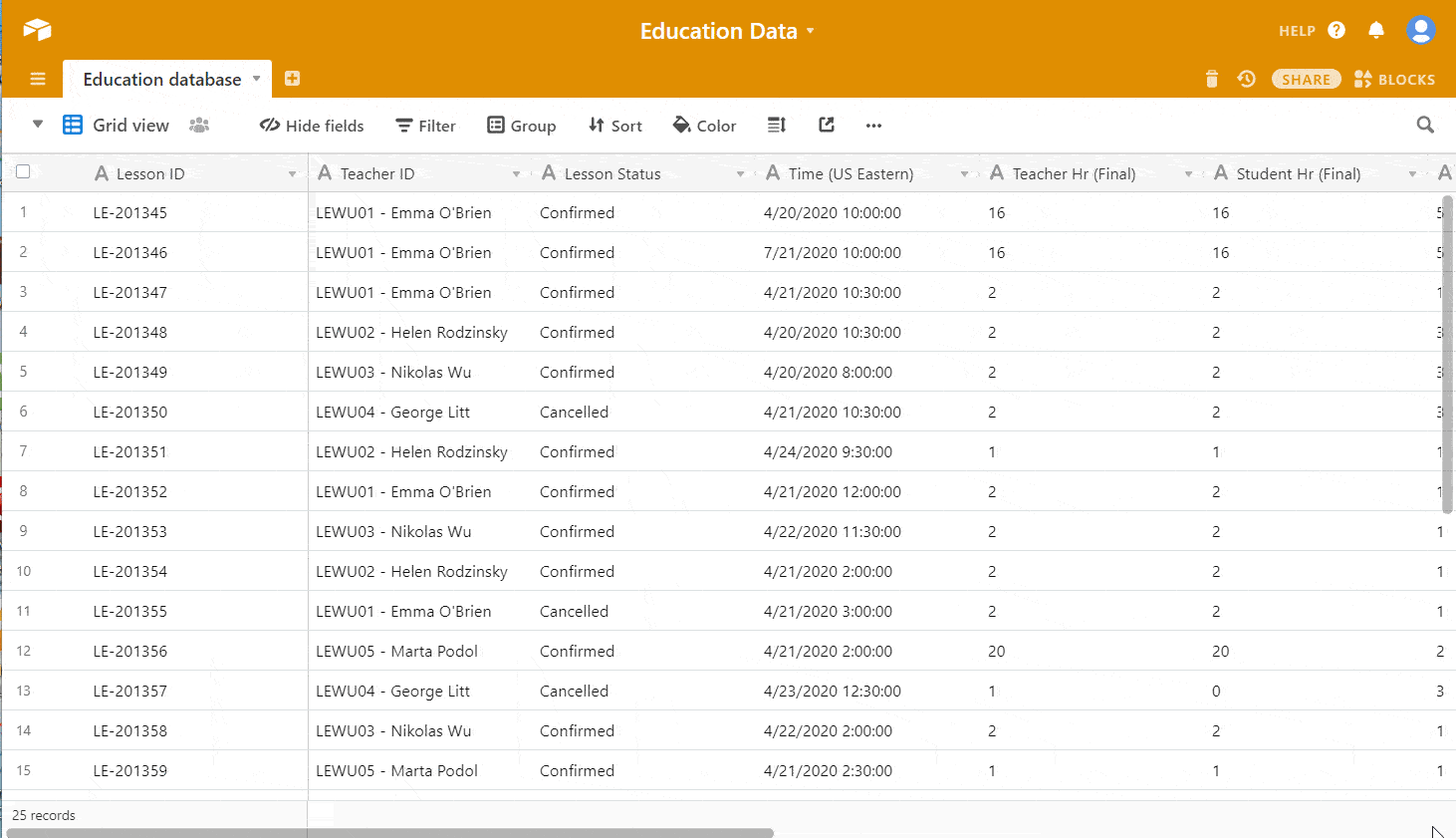Open the Sort options
The image size is (1456, 838).
(614, 125)
